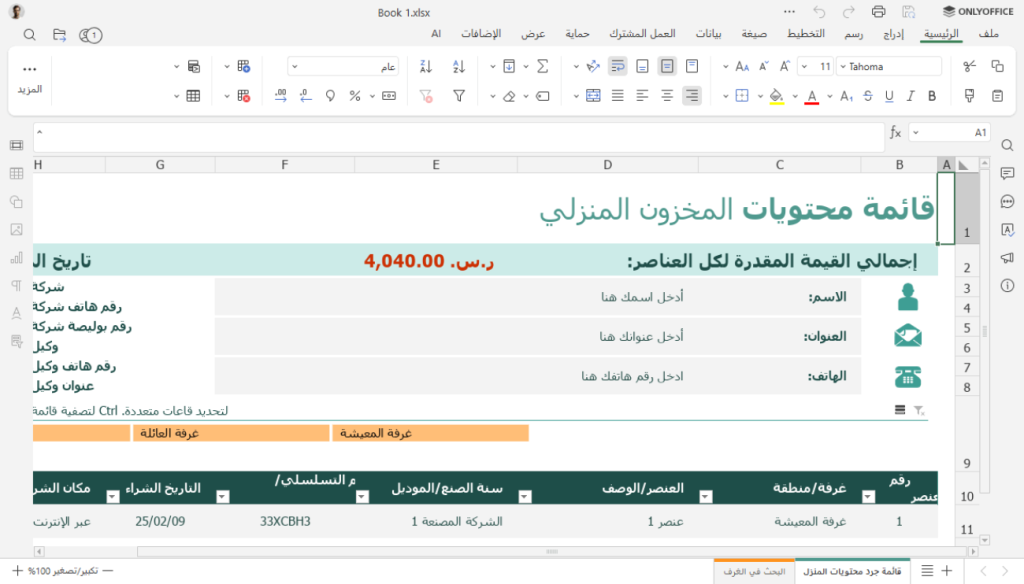
Task: Select the AutoSum Σ icon
Action: 544,65
